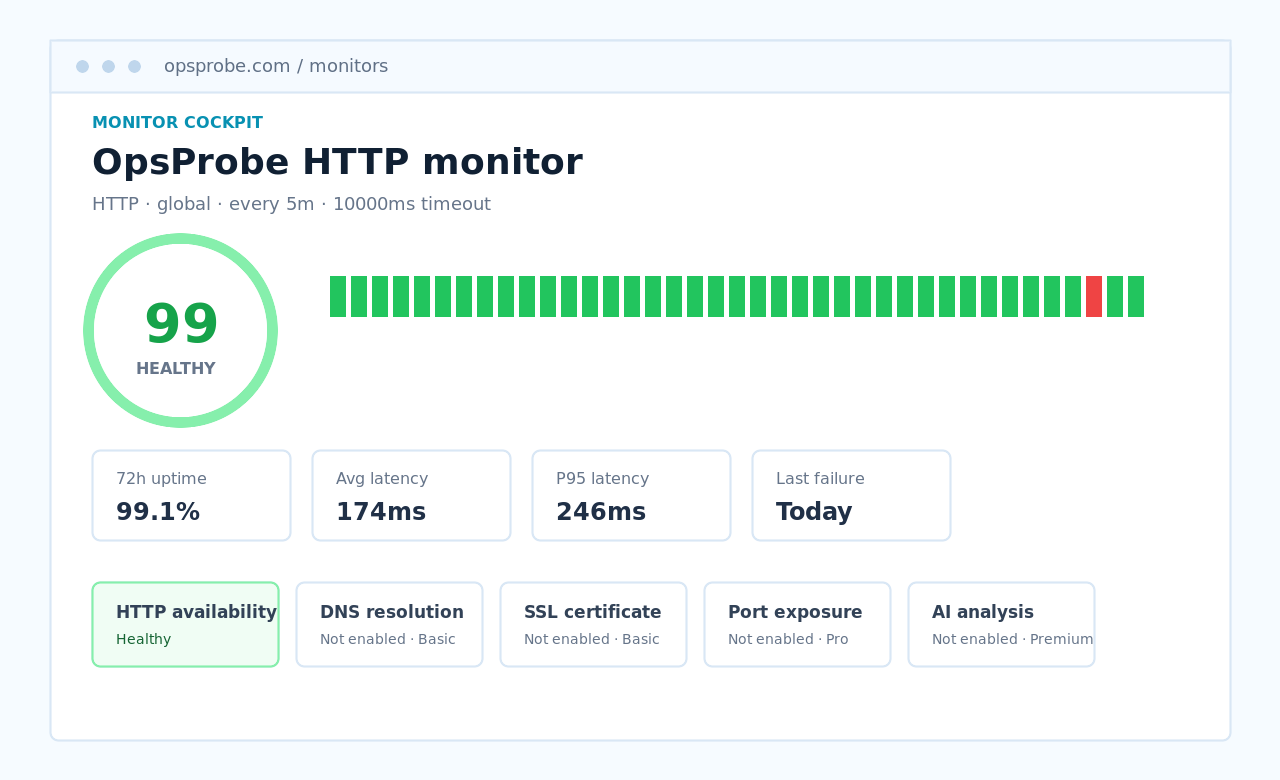Screen dimensions: 1280x780
Task: Click the 99.1% uptime value
Action: [x=158, y=512]
